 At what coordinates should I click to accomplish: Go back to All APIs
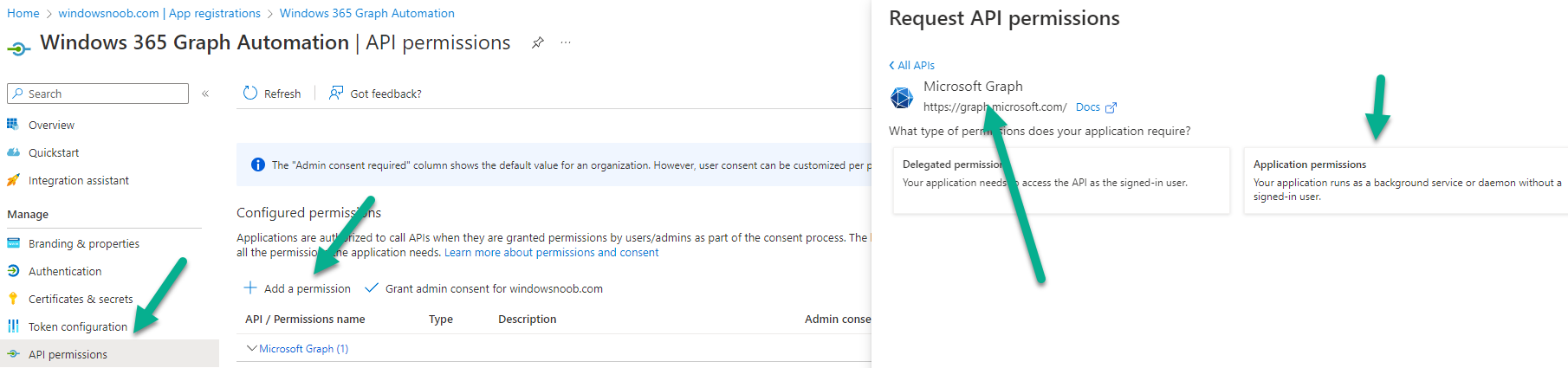916,65
